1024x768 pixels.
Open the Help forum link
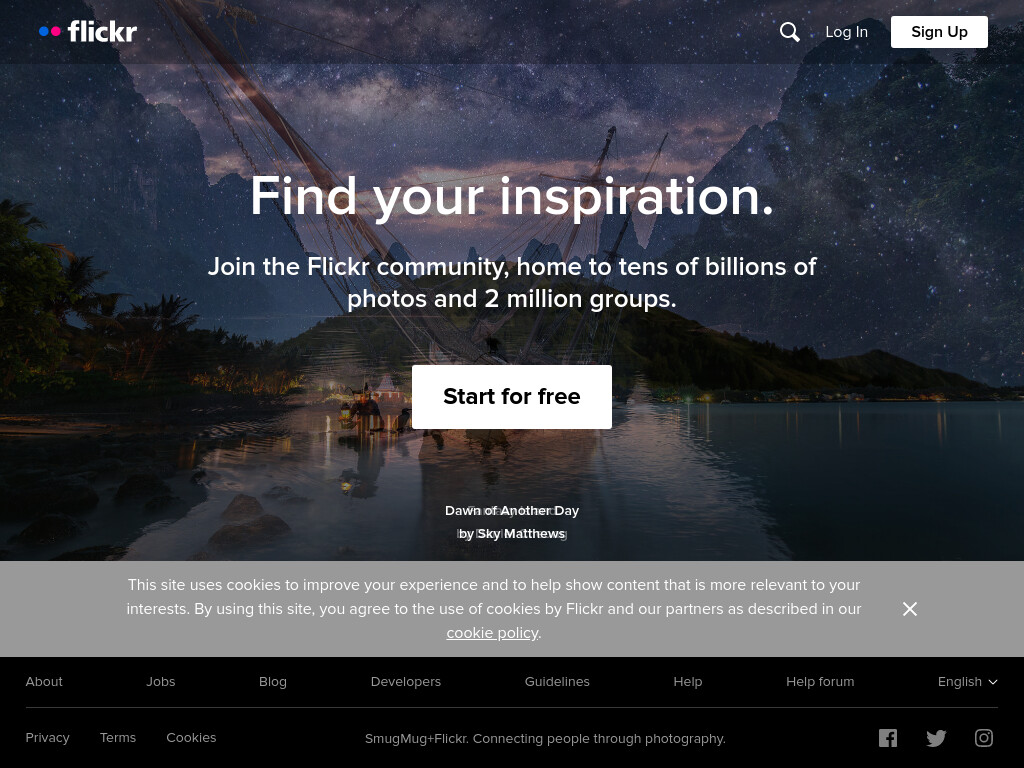pyautogui.click(x=820, y=681)
